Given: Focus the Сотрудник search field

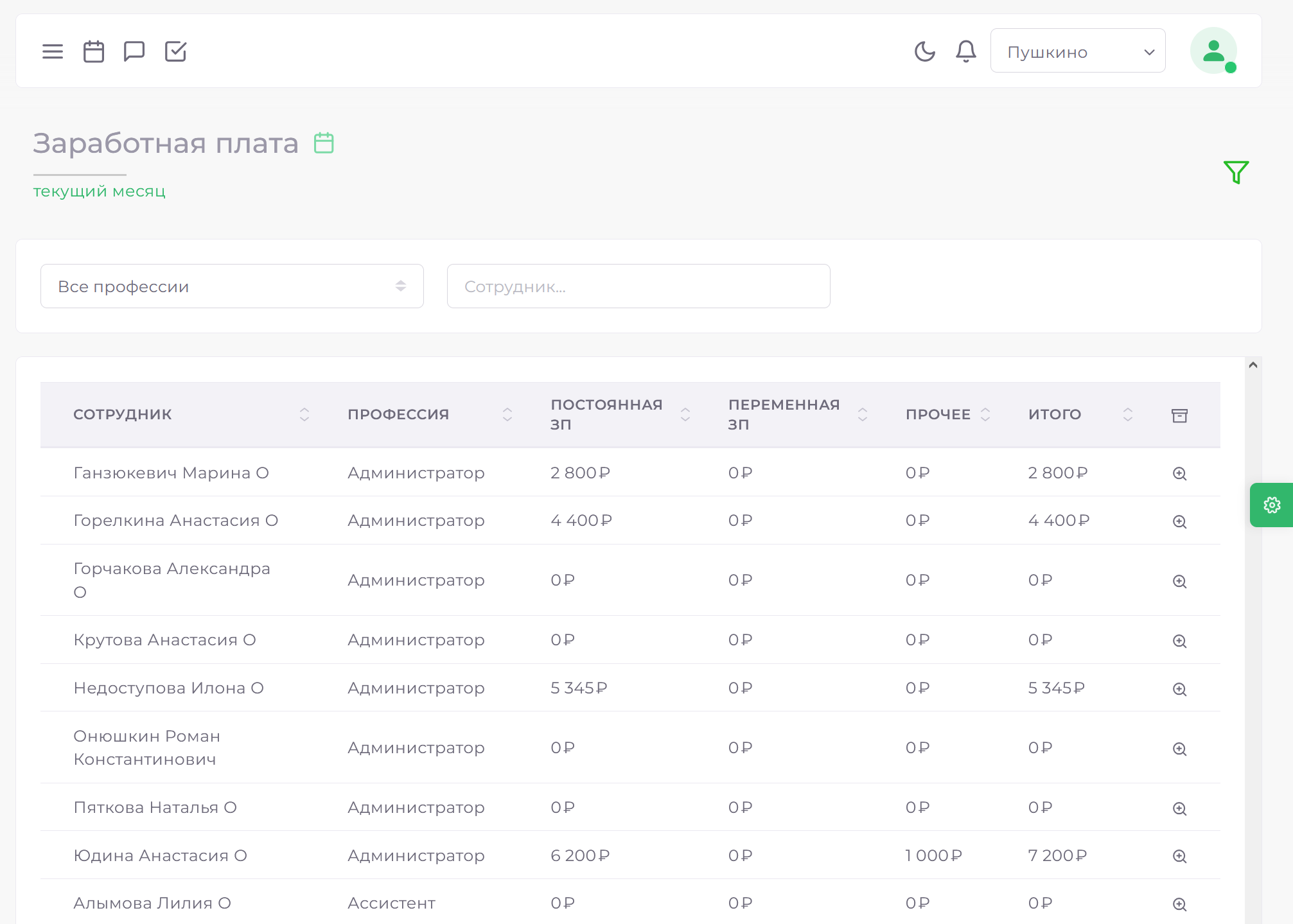Looking at the screenshot, I should 638,286.
